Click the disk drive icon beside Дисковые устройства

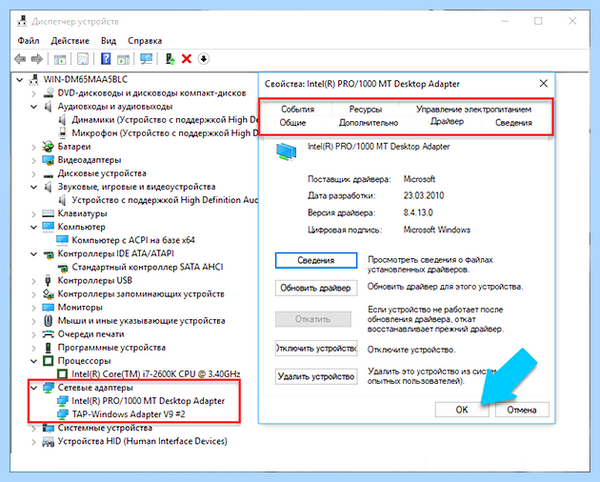(48, 174)
